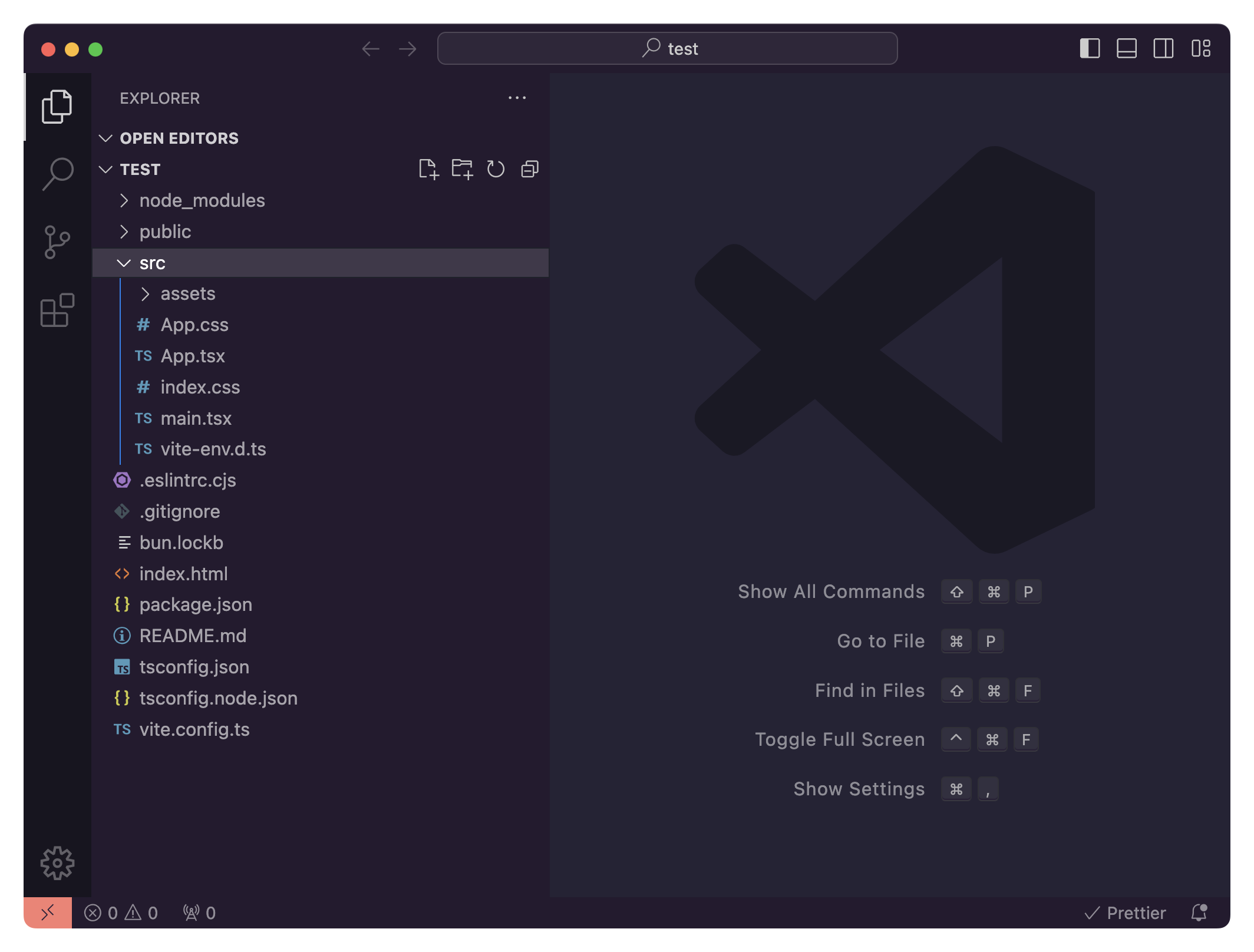Open the Extensions view
The image size is (1254, 952).
coord(57,310)
